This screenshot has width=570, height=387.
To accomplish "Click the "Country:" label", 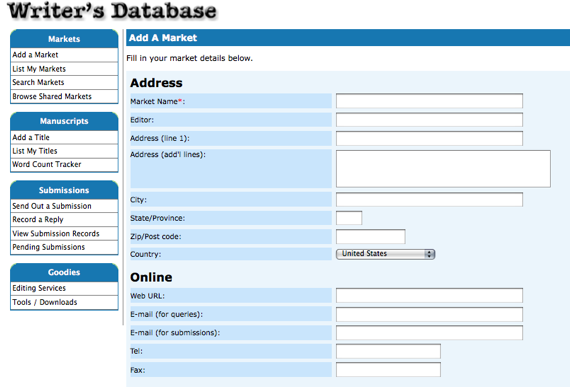I will pos(145,254).
